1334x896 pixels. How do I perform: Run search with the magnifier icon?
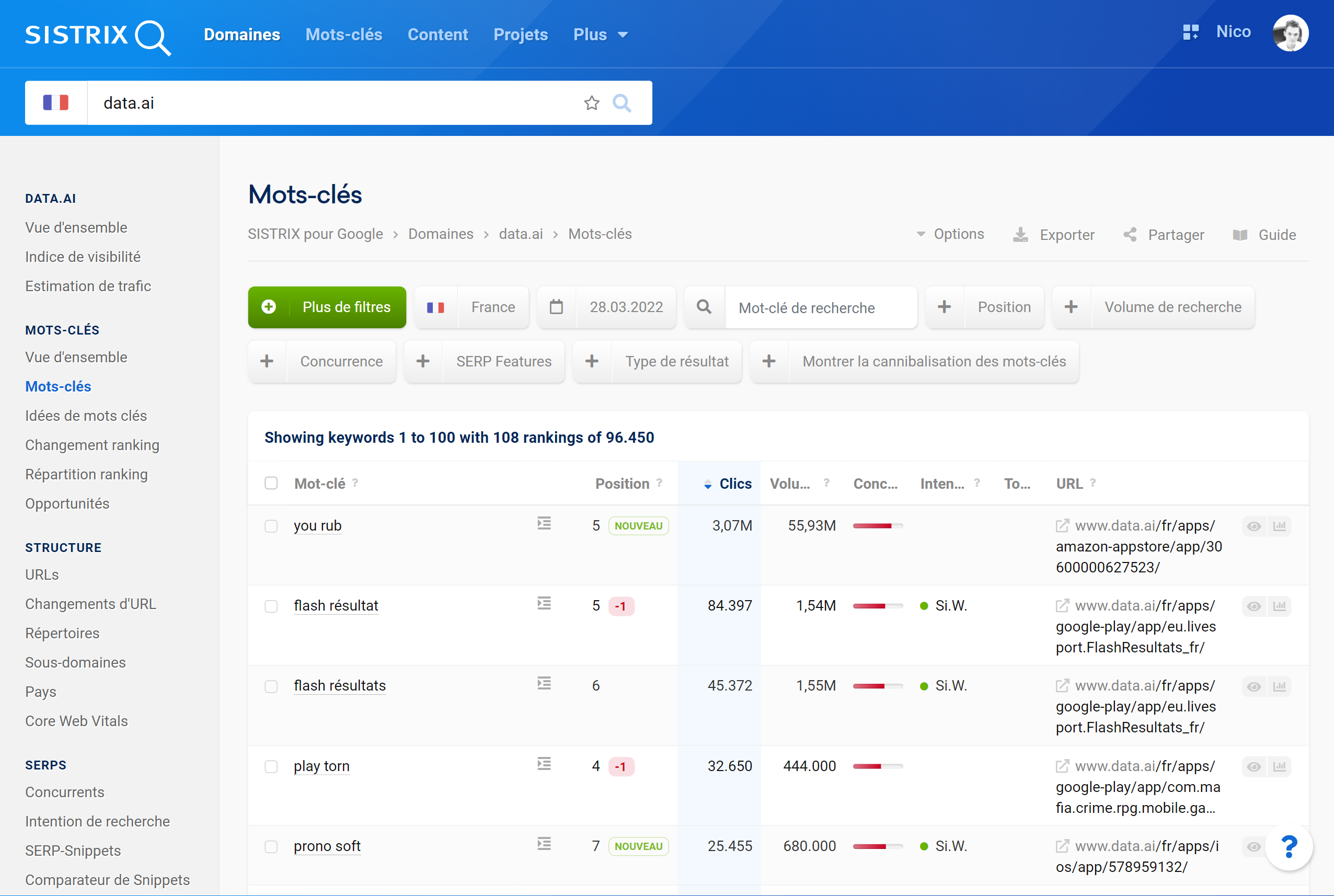[622, 103]
